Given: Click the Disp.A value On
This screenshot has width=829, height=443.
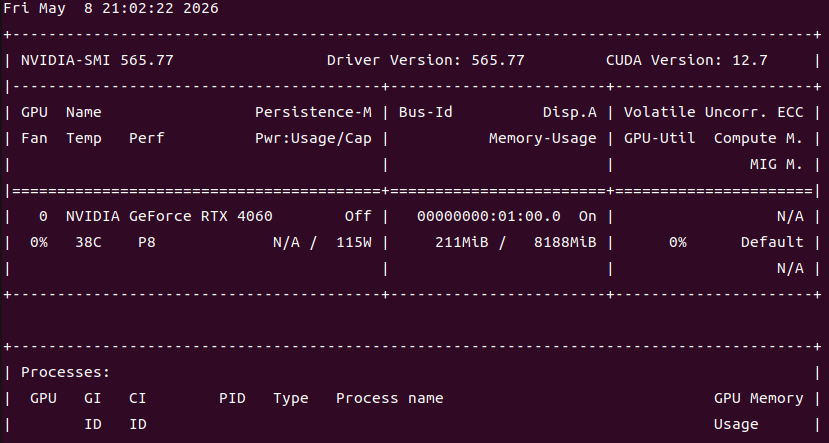Looking at the screenshot, I should point(587,216).
